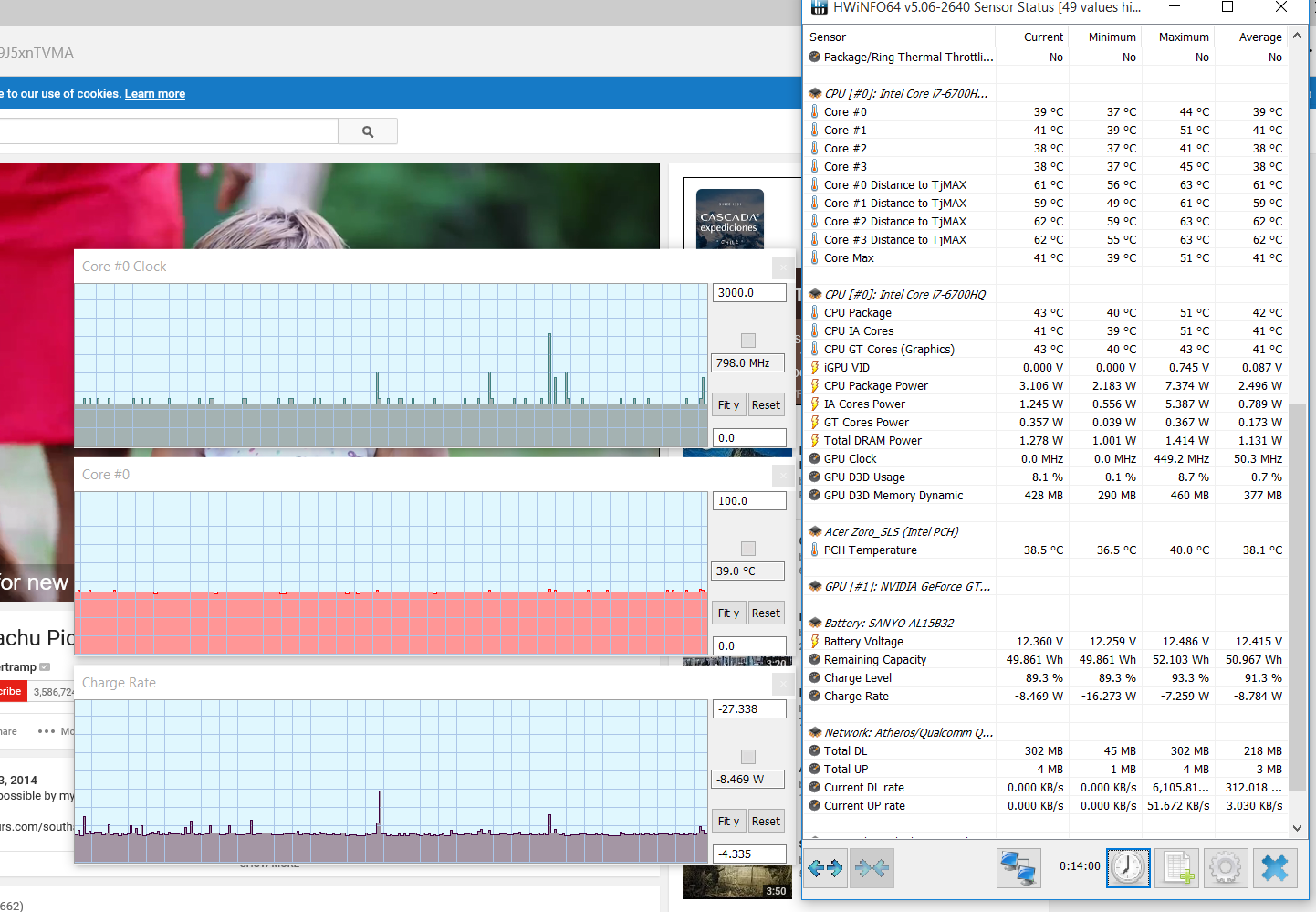Image resolution: width=1316 pixels, height=912 pixels.
Task: Select the Charge Rate sensor row
Action: coord(1046,696)
